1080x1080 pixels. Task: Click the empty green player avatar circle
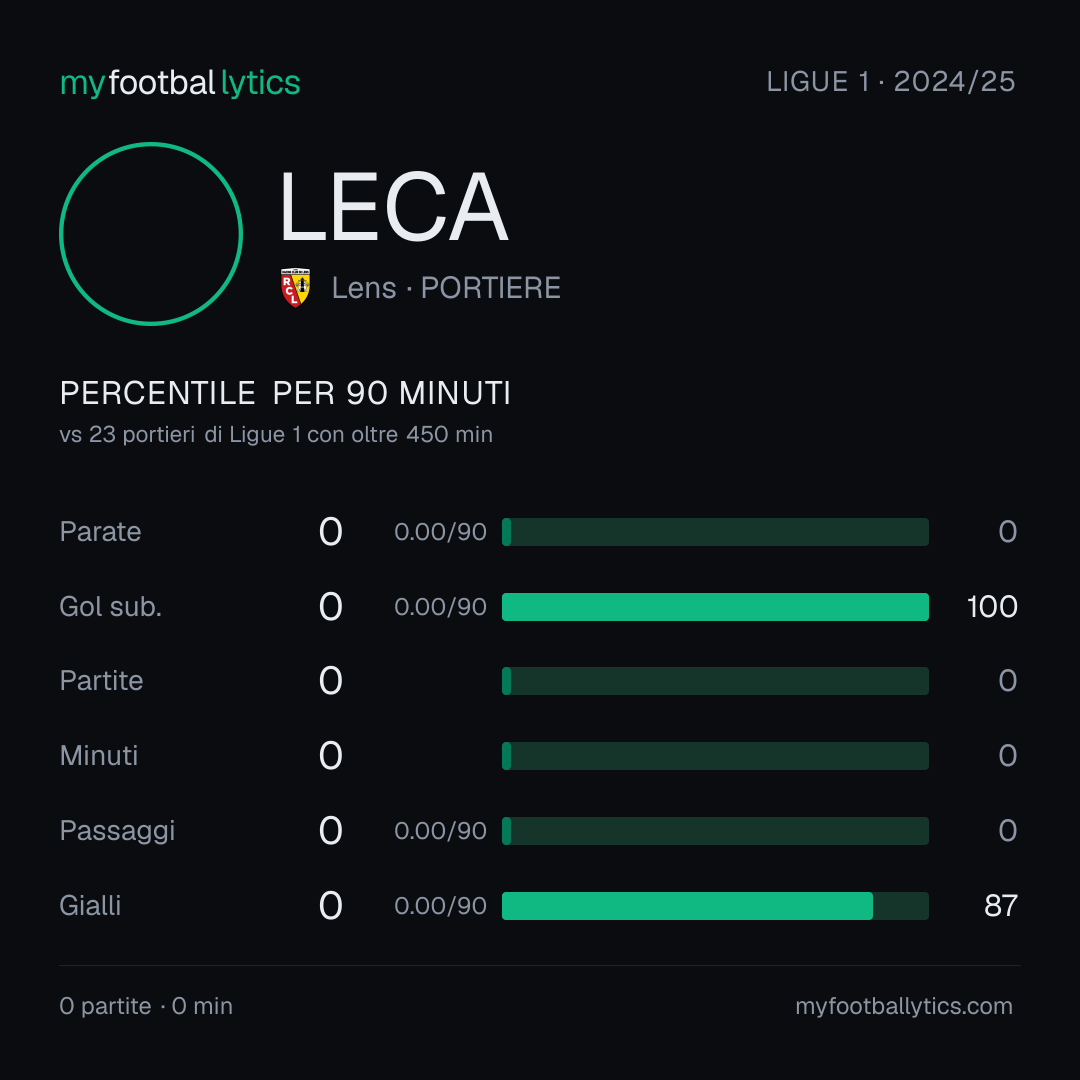(151, 233)
